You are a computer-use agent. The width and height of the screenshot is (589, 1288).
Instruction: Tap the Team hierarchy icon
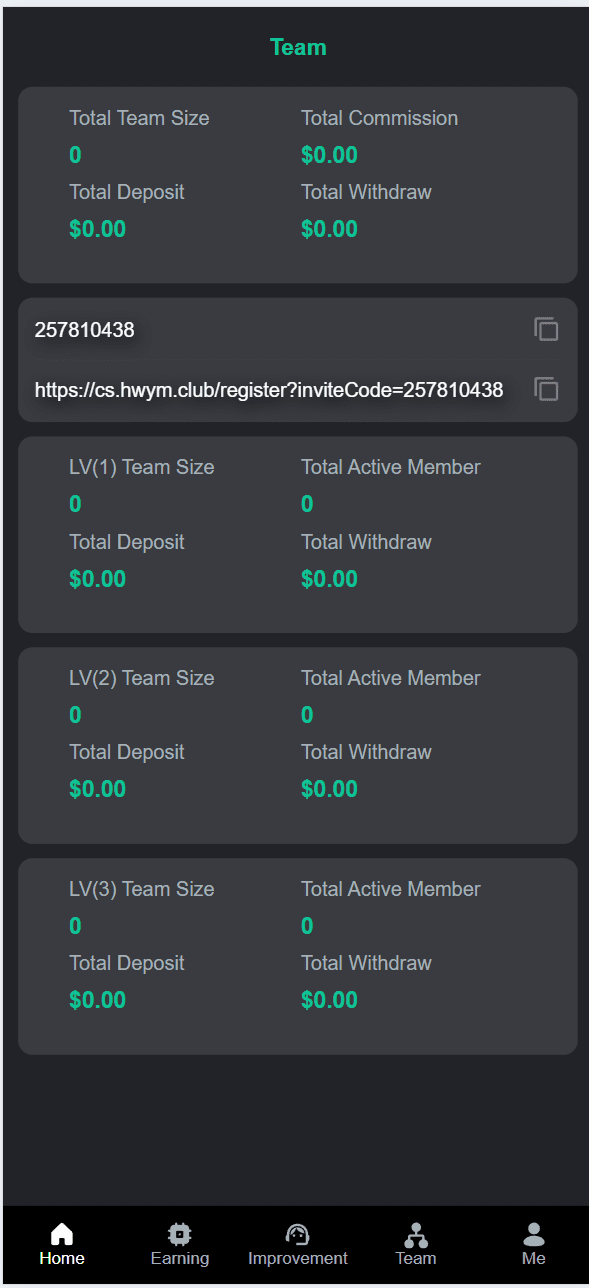click(x=416, y=1234)
